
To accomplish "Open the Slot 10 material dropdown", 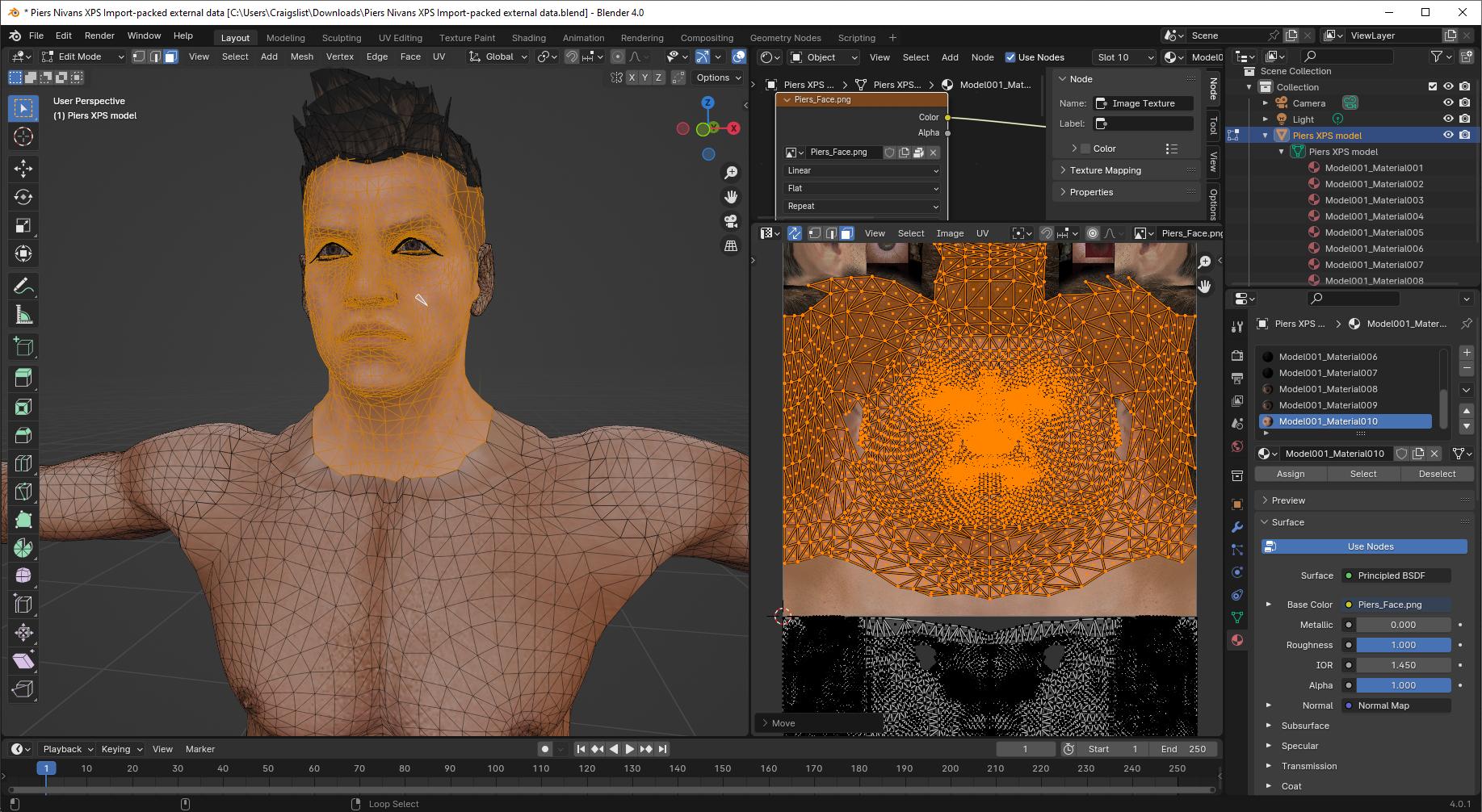I will coord(1123,57).
